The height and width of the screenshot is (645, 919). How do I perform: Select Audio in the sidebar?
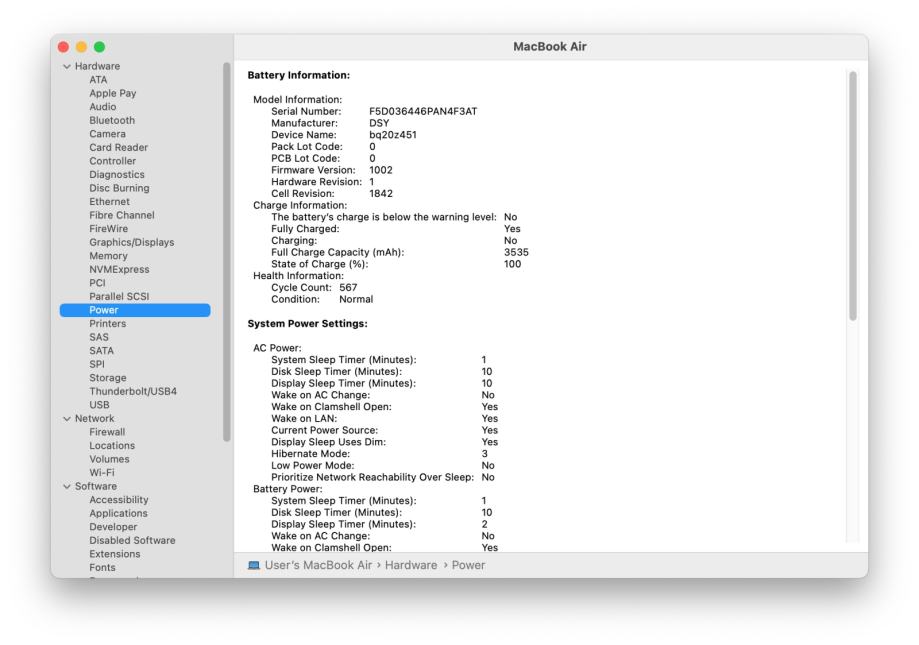pyautogui.click(x=103, y=107)
